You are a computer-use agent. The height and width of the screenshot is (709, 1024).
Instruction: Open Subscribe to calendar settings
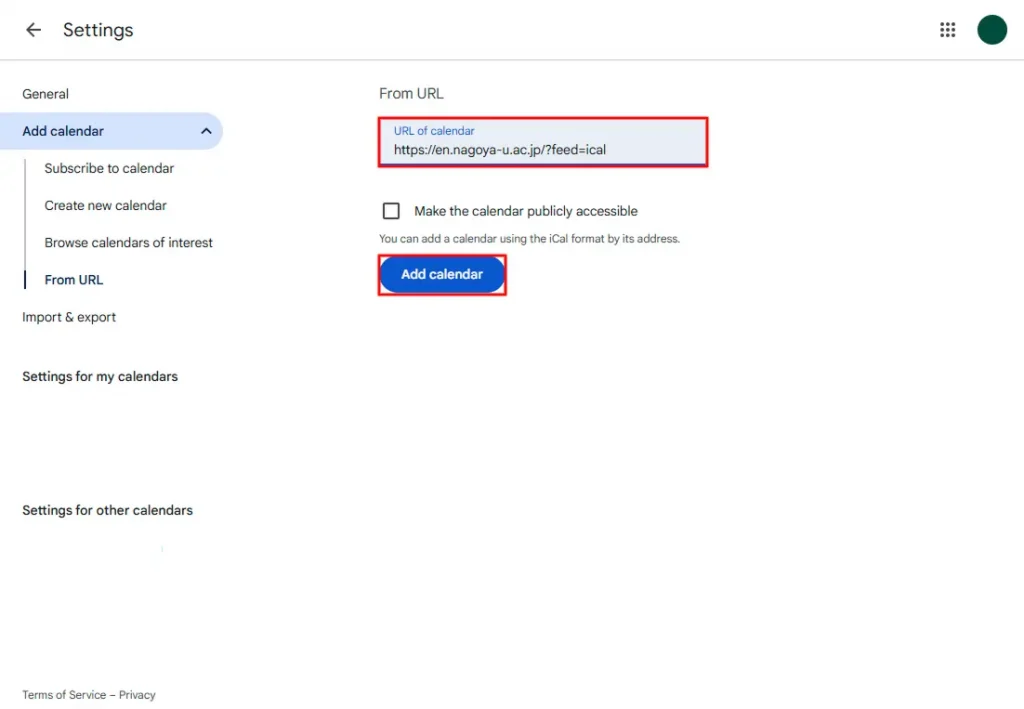pyautogui.click(x=109, y=168)
